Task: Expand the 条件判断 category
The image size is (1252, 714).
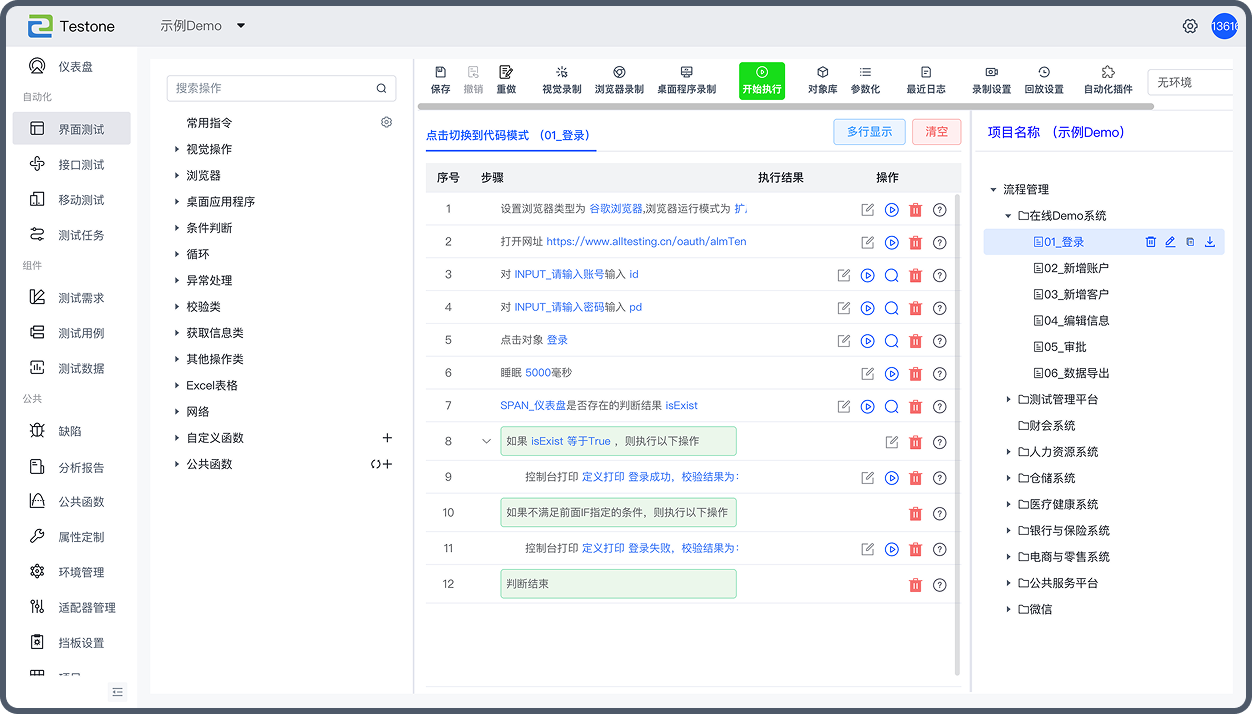Action: pyautogui.click(x=177, y=228)
